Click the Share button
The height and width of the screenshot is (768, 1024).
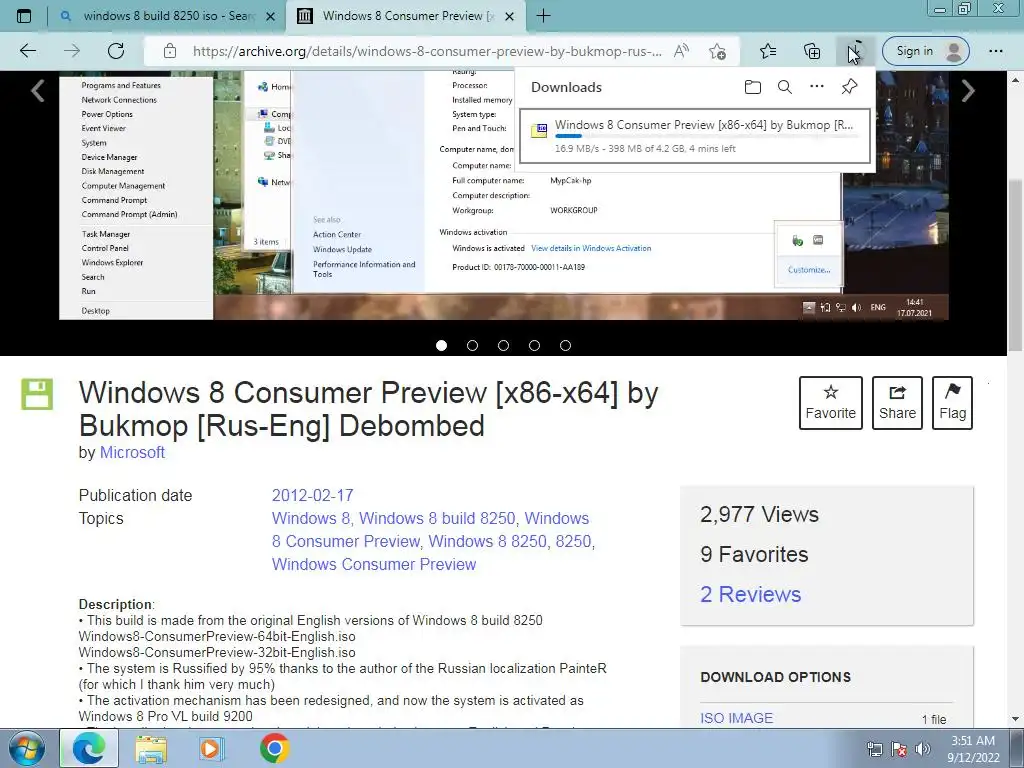pos(897,402)
